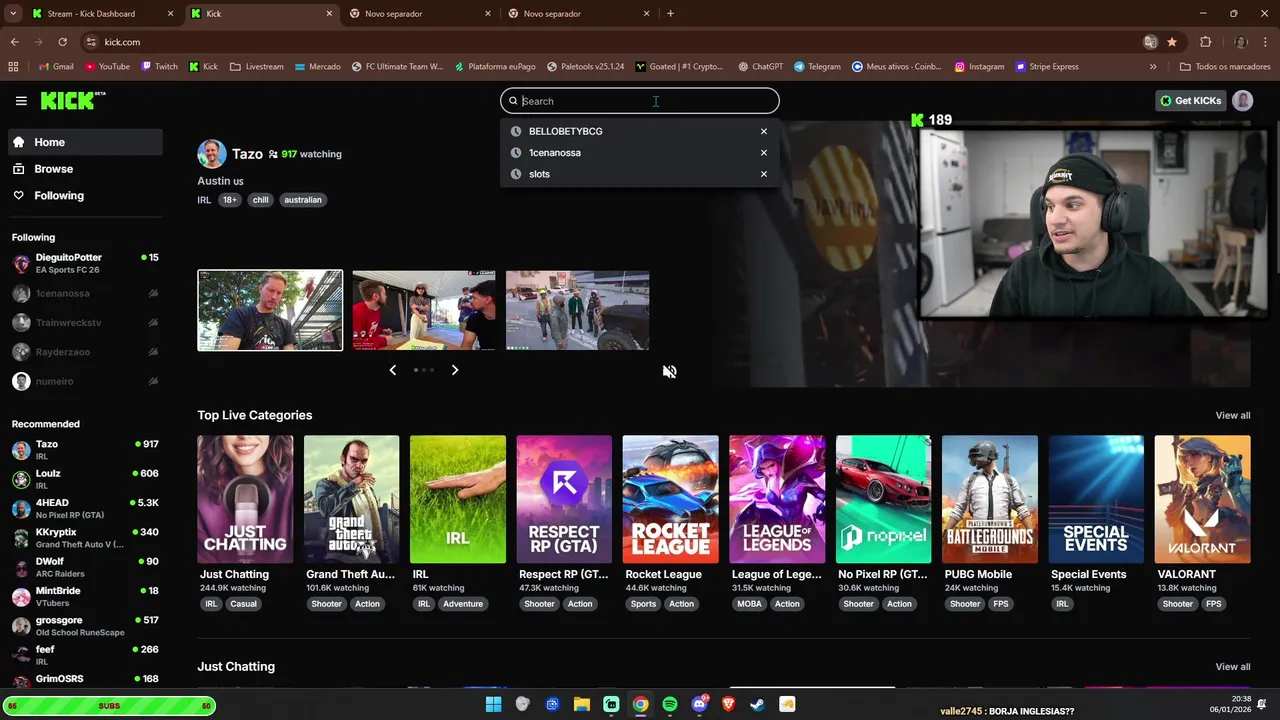
Task: Bookmark this page with star icon
Action: (x=1171, y=42)
